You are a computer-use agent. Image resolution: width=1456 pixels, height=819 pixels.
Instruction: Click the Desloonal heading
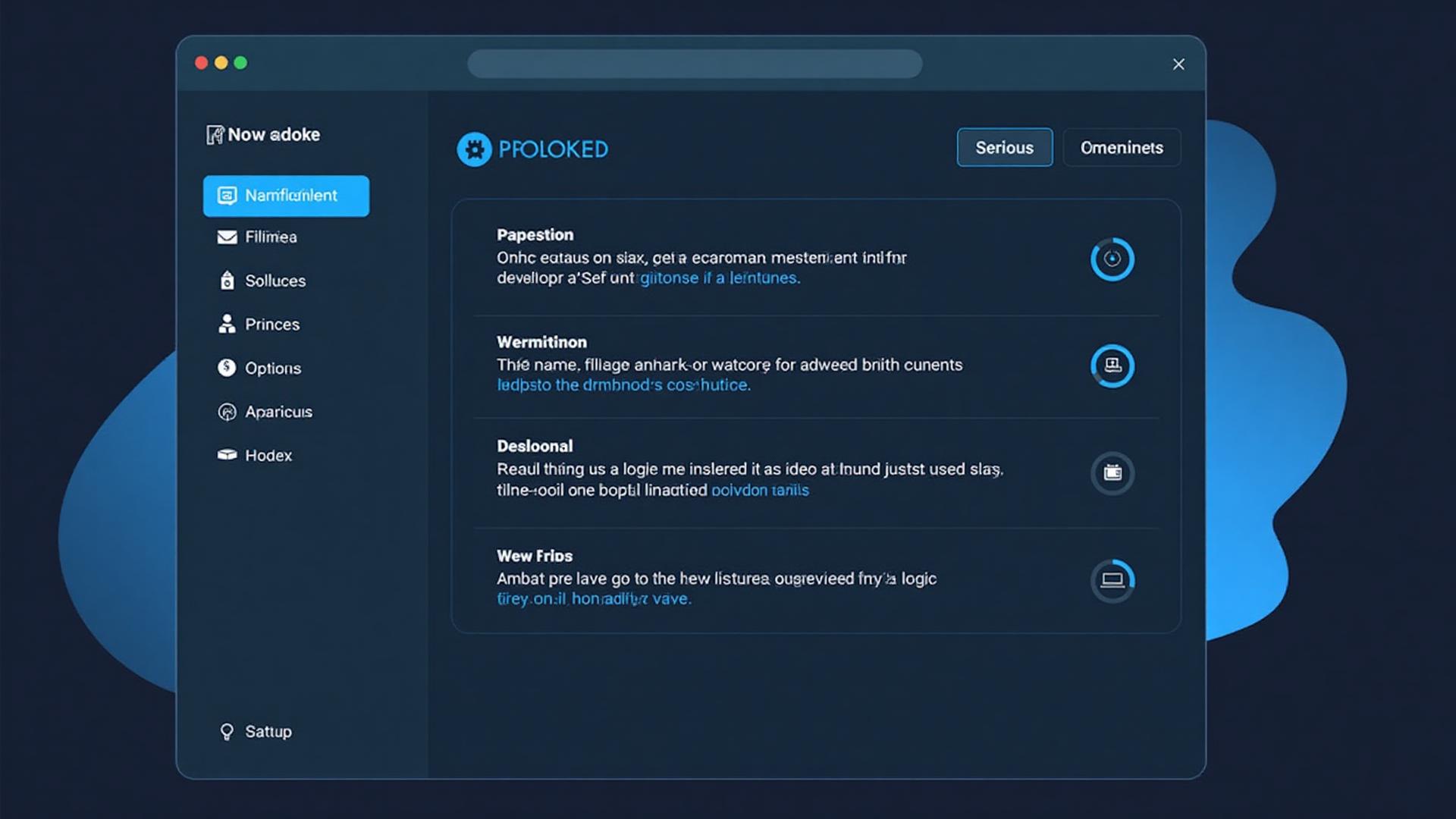click(x=535, y=446)
